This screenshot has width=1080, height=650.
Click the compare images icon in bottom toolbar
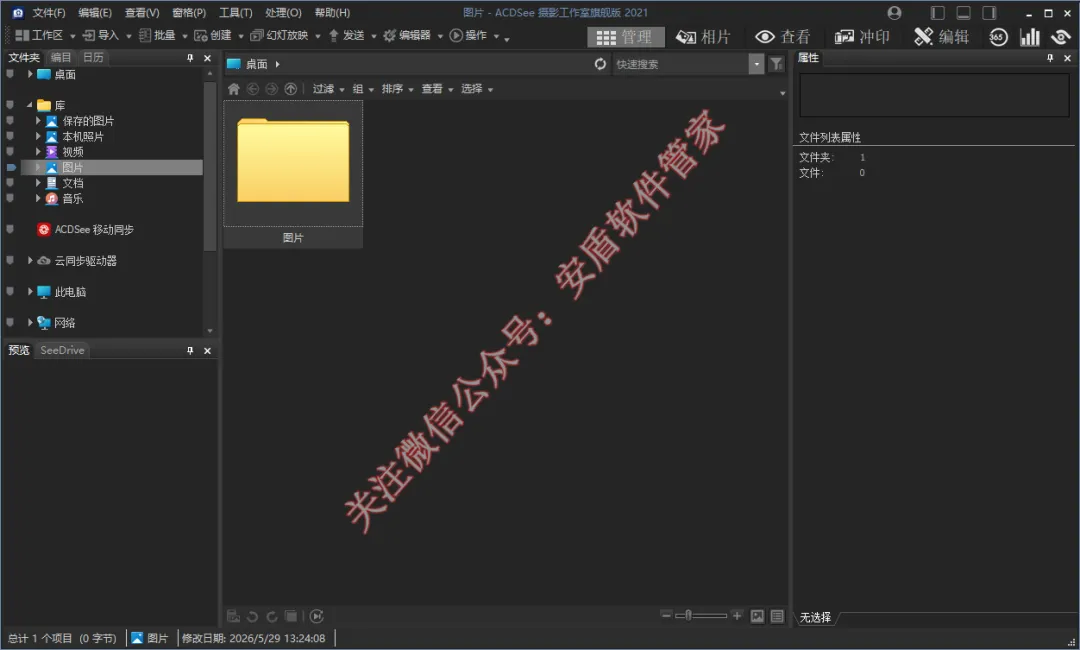pos(291,616)
